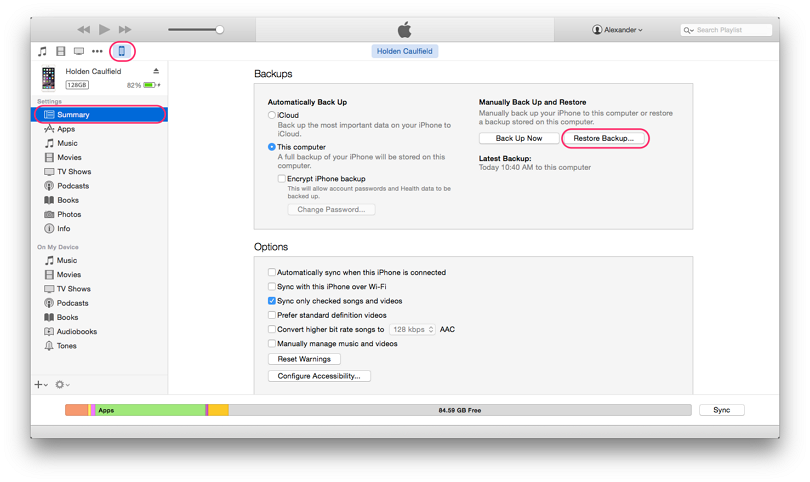Select the iPhone device icon

coord(122,51)
